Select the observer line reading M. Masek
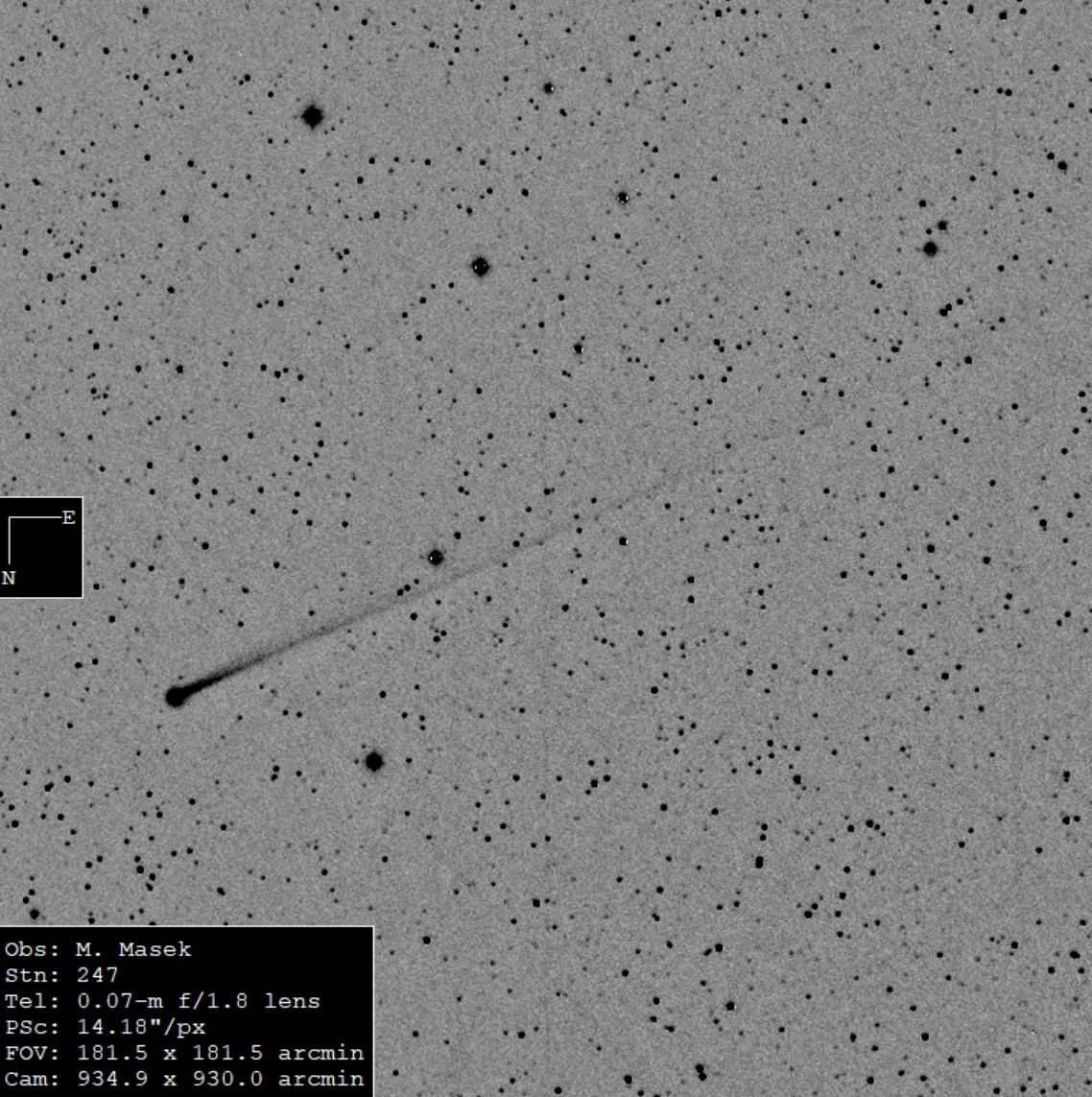This screenshot has height=1097, width=1092. click(98, 949)
